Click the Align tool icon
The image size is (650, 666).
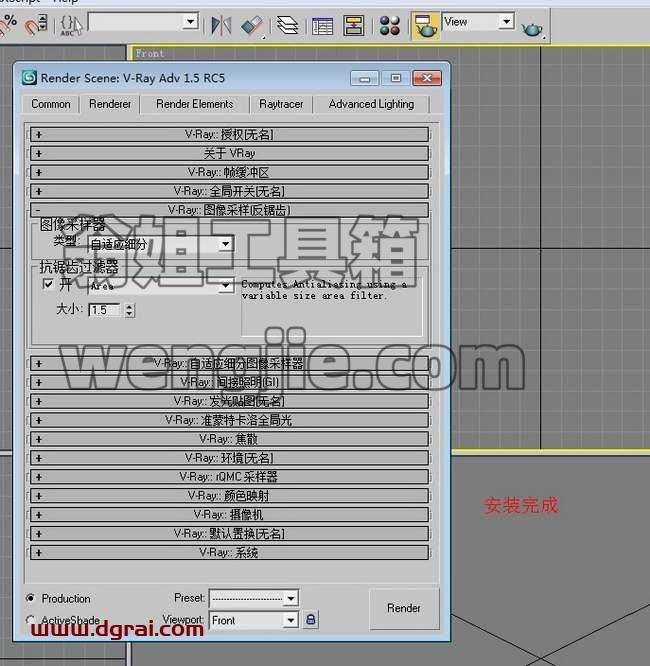[x=252, y=25]
